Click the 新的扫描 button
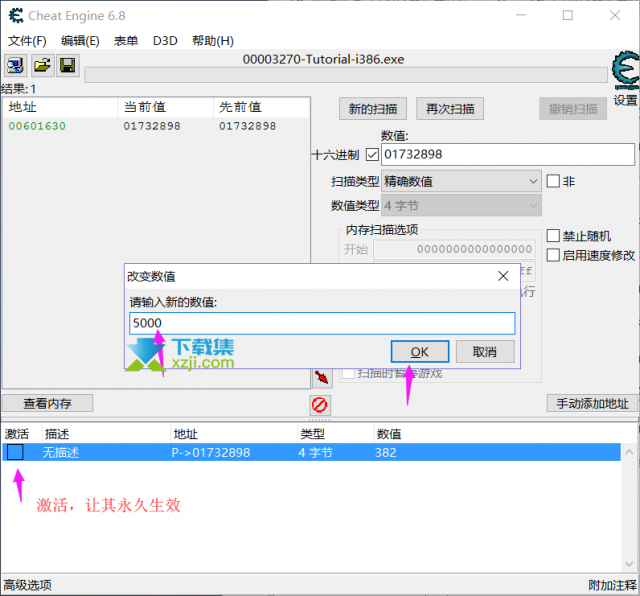640x596 pixels. tap(373, 109)
